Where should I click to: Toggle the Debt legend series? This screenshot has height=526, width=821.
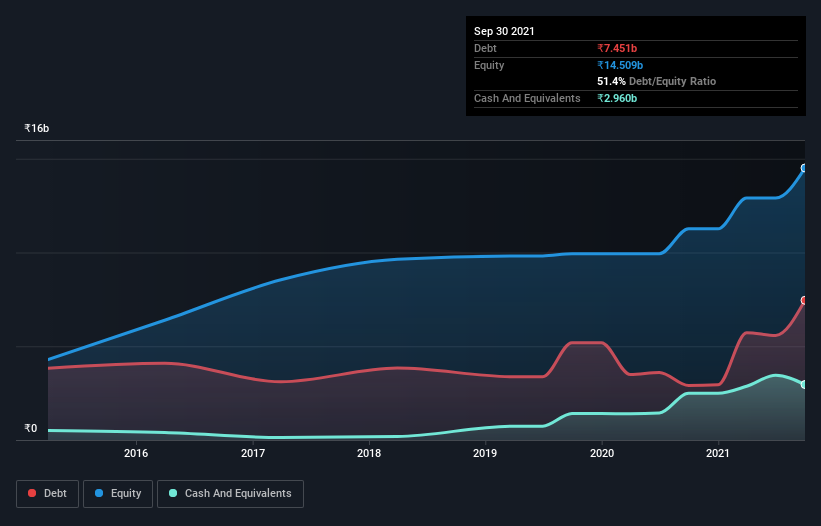click(x=47, y=494)
